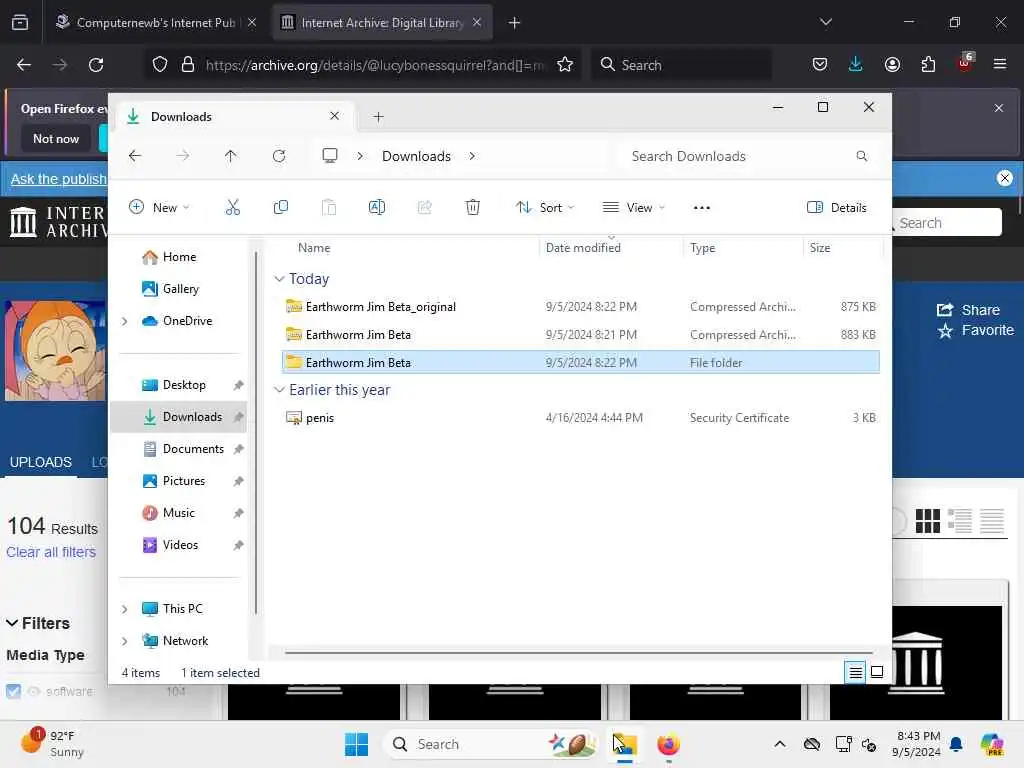Bookmark the page with Firefox star icon
The height and width of the screenshot is (768, 1024).
[x=565, y=65]
